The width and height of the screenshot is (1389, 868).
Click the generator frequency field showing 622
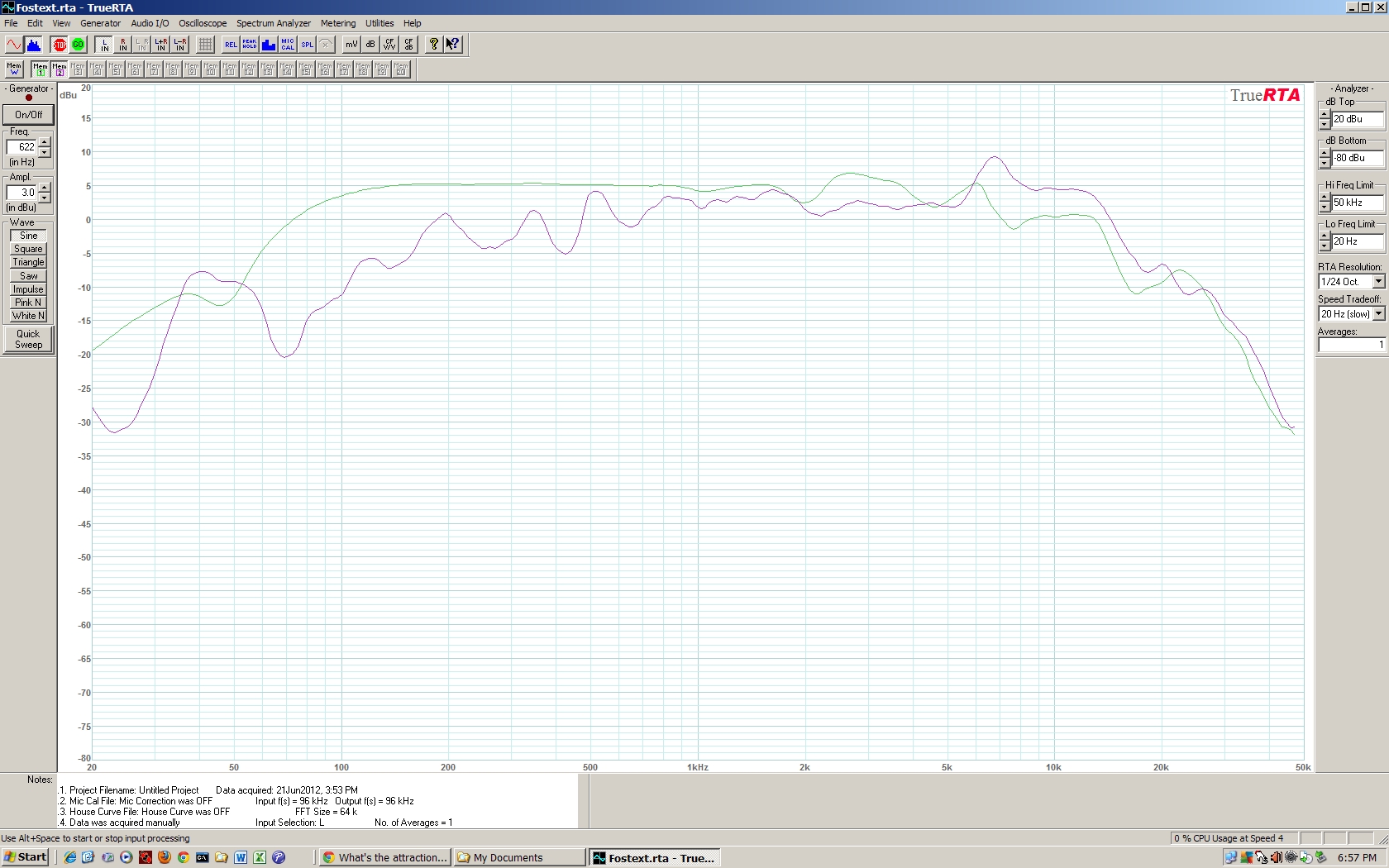pos(22,147)
